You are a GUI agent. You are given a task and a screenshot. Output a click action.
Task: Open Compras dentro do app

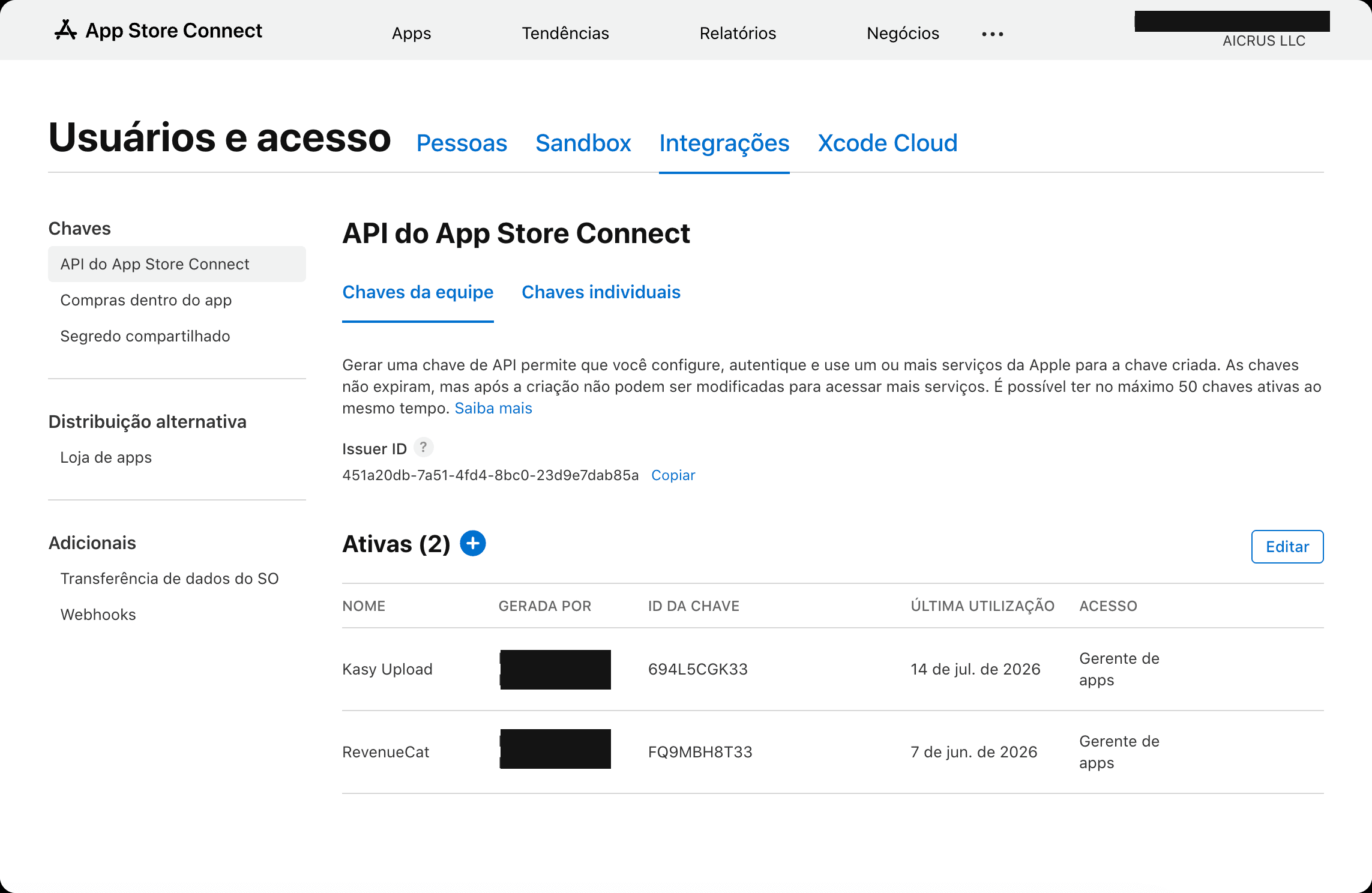pyautogui.click(x=146, y=300)
